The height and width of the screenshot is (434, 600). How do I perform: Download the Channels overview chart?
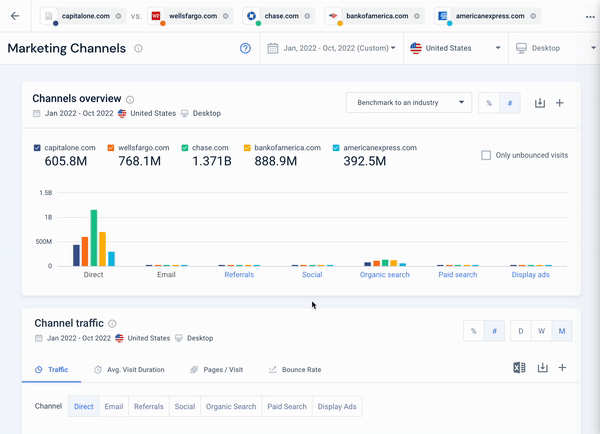[x=540, y=103]
